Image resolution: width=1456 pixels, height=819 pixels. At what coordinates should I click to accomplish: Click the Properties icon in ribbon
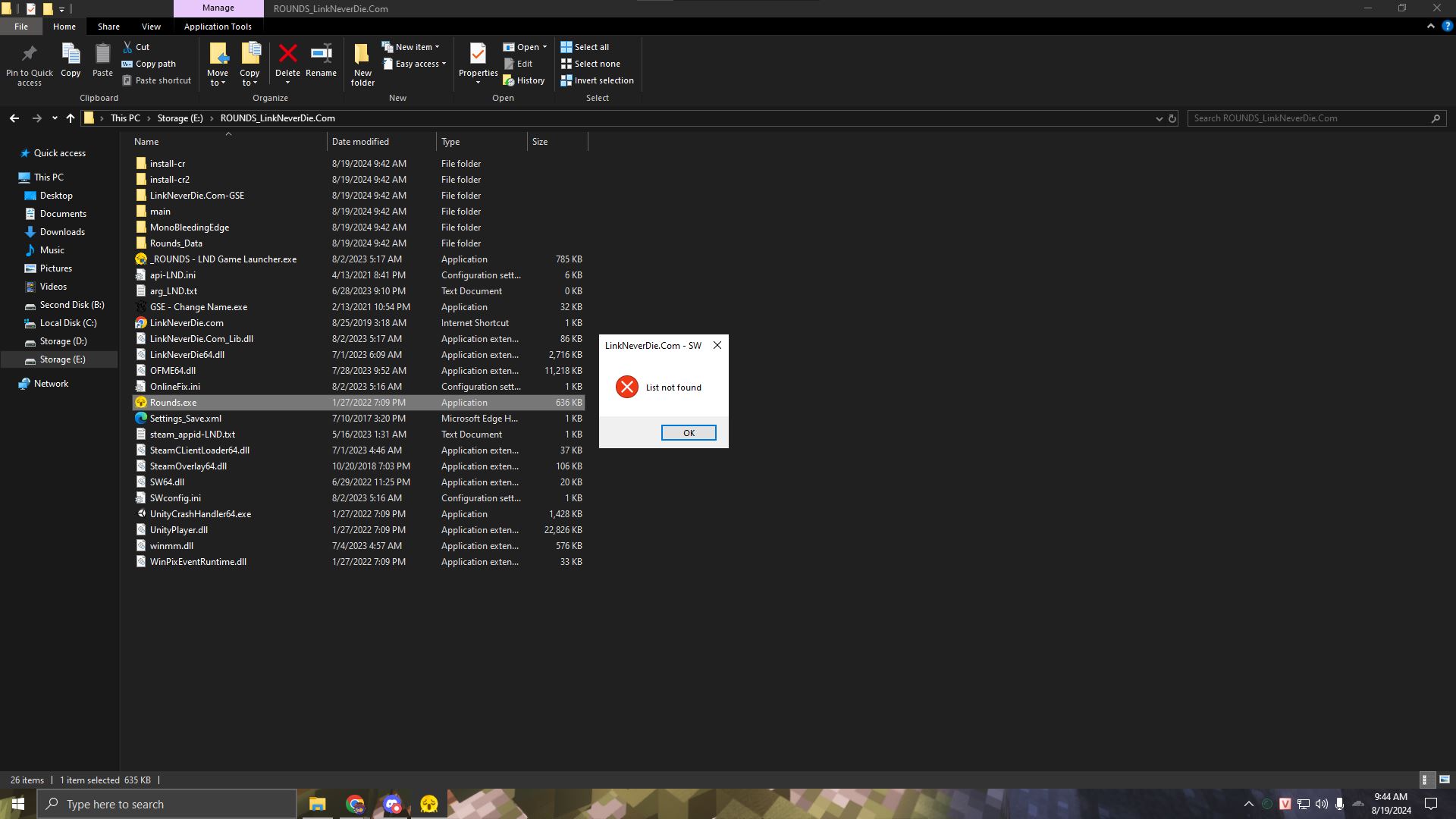coord(478,55)
